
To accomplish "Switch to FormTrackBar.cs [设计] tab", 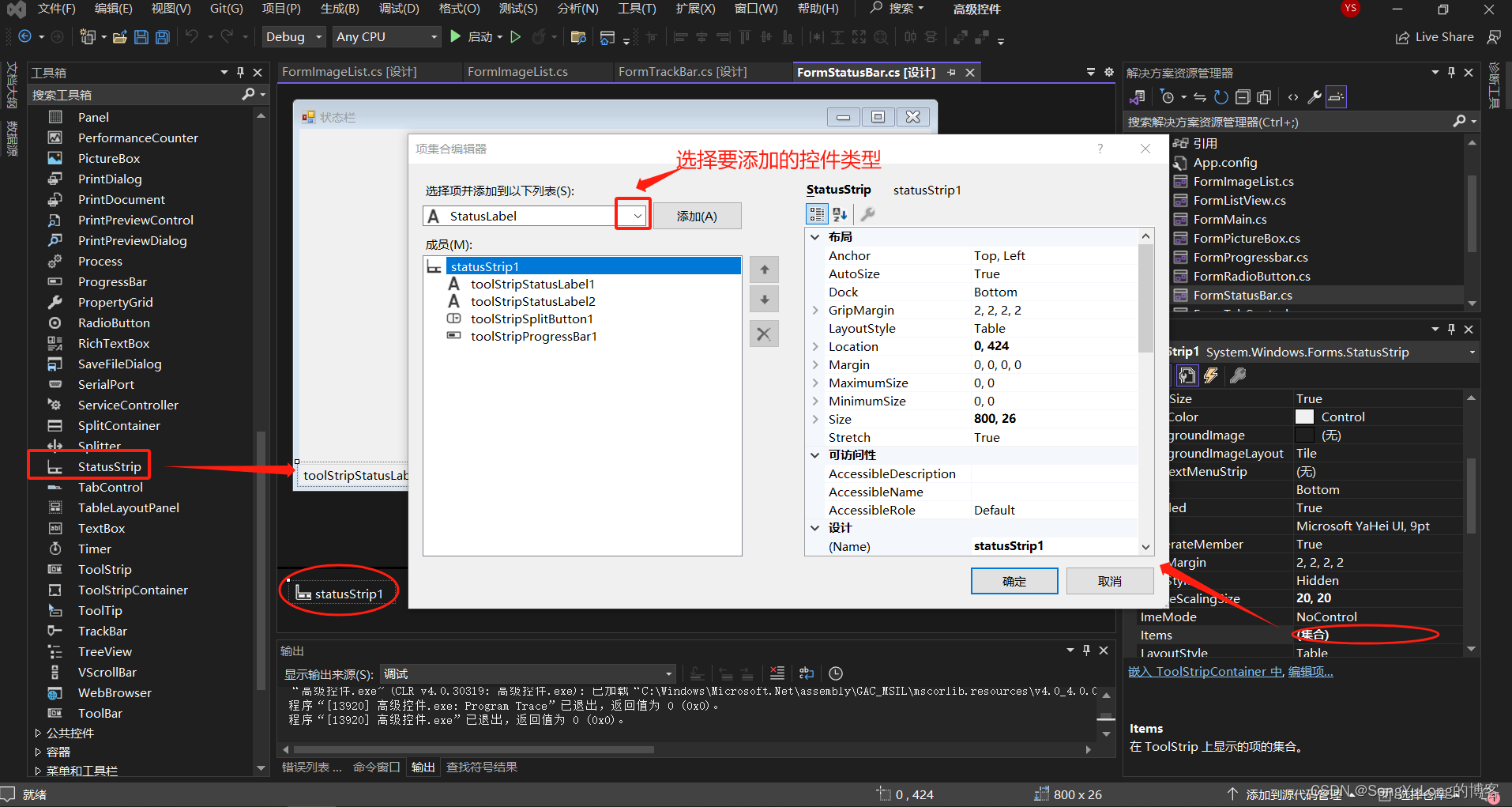I will [x=683, y=72].
